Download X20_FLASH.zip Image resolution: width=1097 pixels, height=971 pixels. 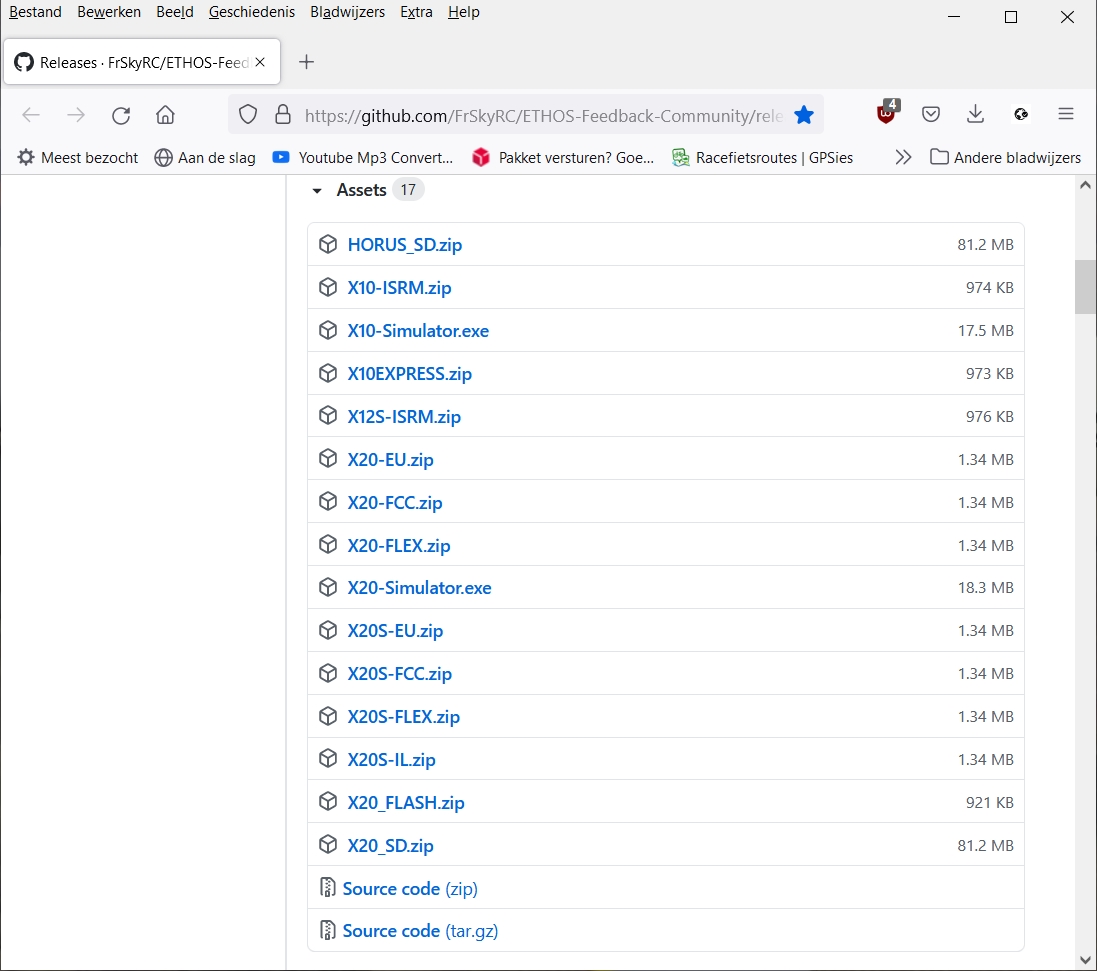(x=406, y=802)
